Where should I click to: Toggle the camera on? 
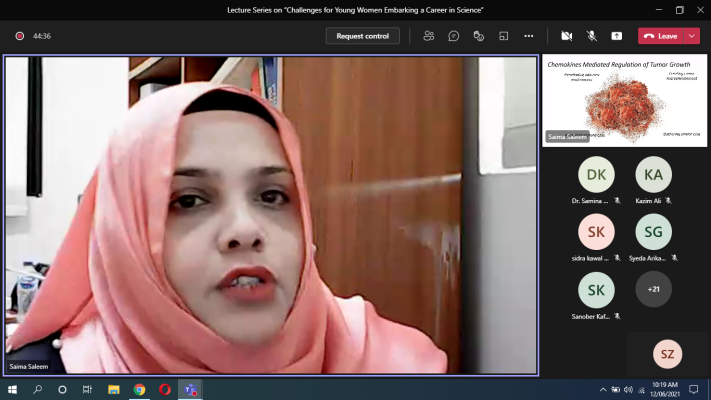pyautogui.click(x=567, y=36)
